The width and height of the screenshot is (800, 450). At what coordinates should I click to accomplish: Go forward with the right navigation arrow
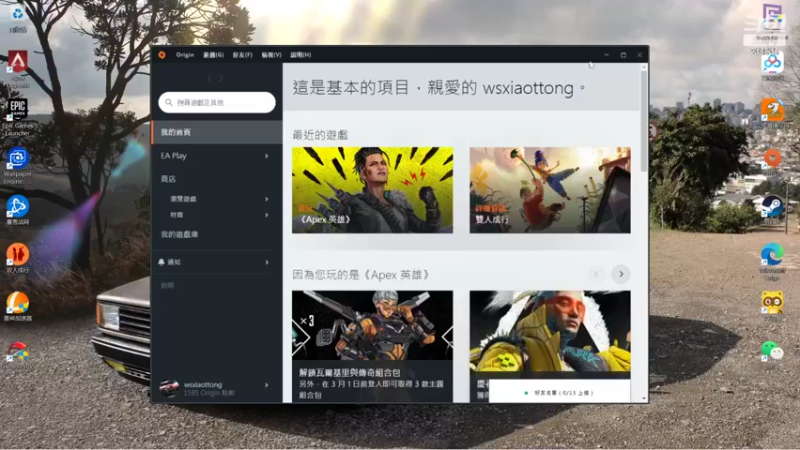(x=221, y=78)
